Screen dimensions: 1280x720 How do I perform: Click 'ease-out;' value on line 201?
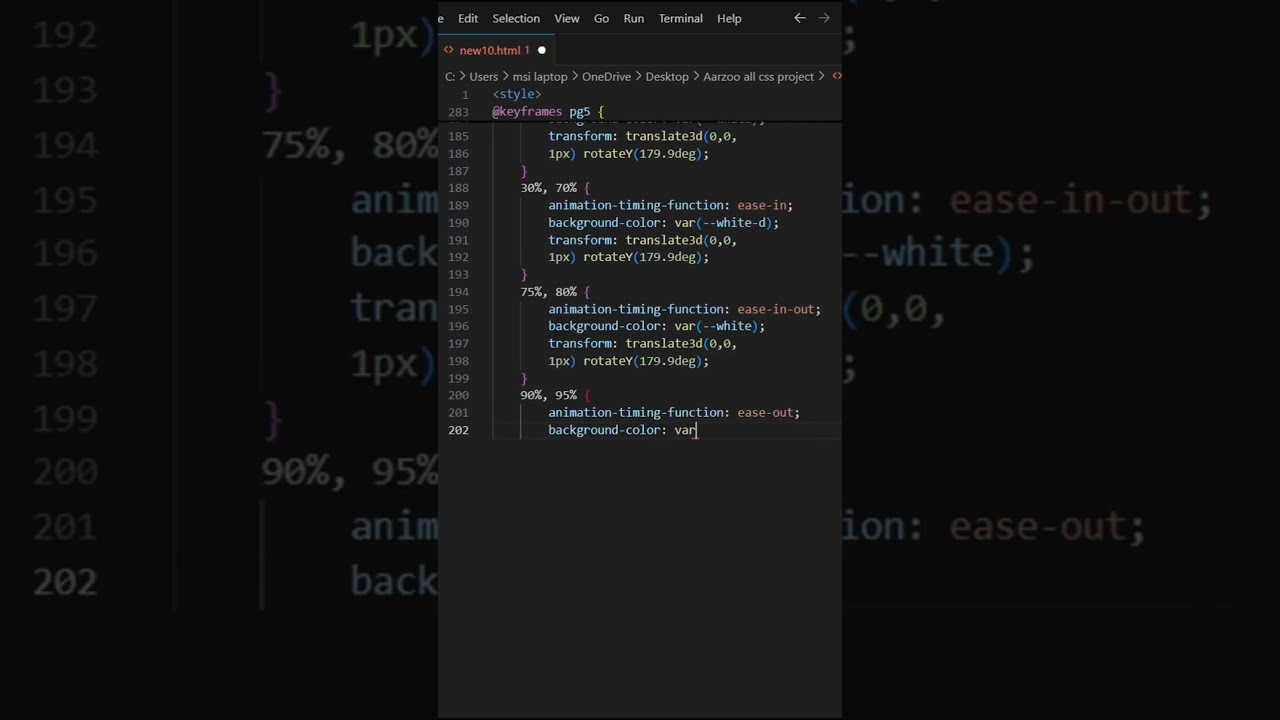768,412
